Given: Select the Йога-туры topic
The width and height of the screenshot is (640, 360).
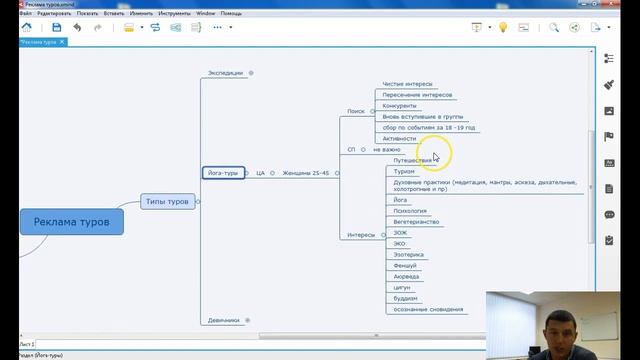Looking at the screenshot, I should [223, 173].
